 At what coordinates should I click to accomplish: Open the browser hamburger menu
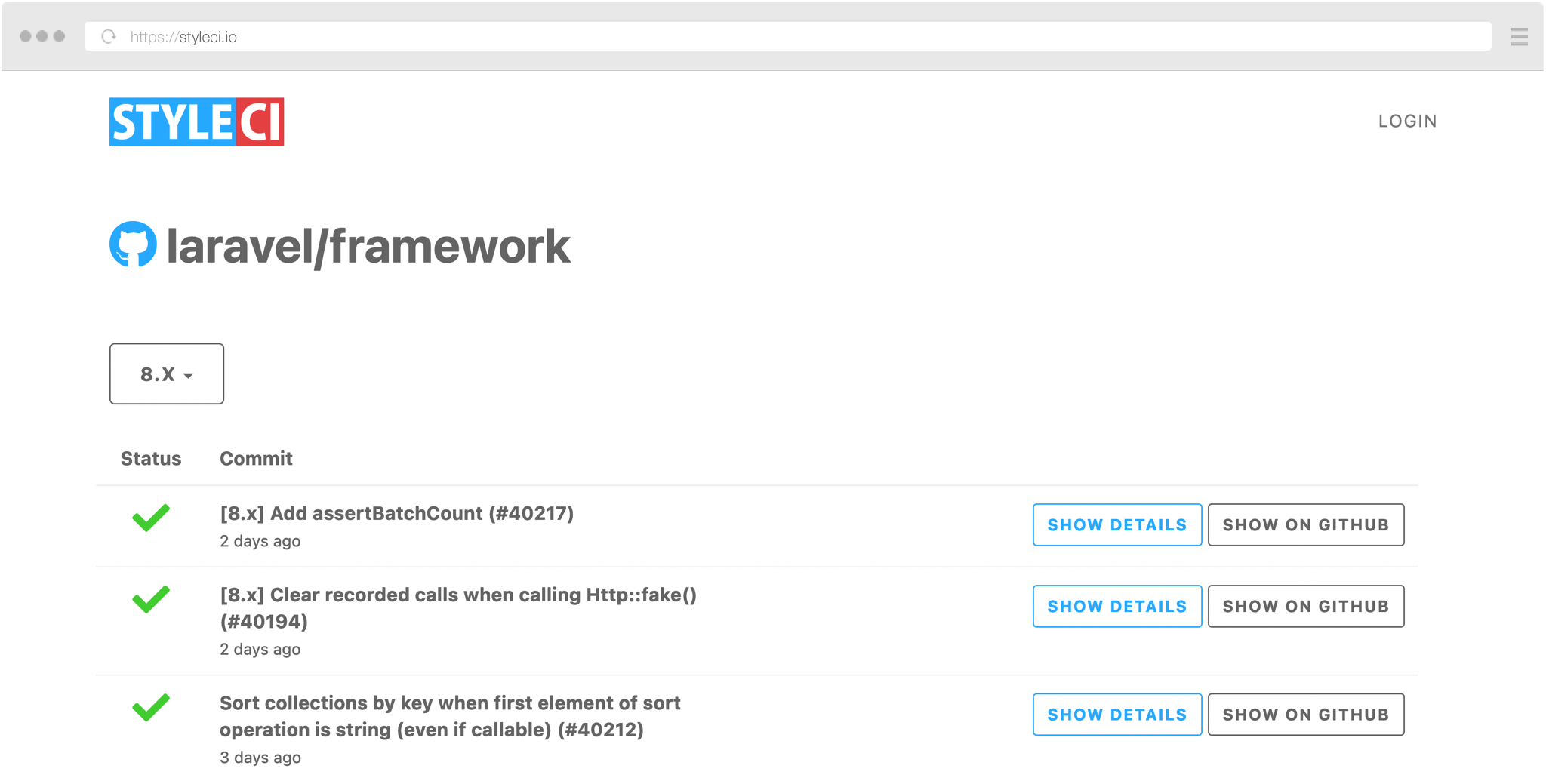point(1519,36)
